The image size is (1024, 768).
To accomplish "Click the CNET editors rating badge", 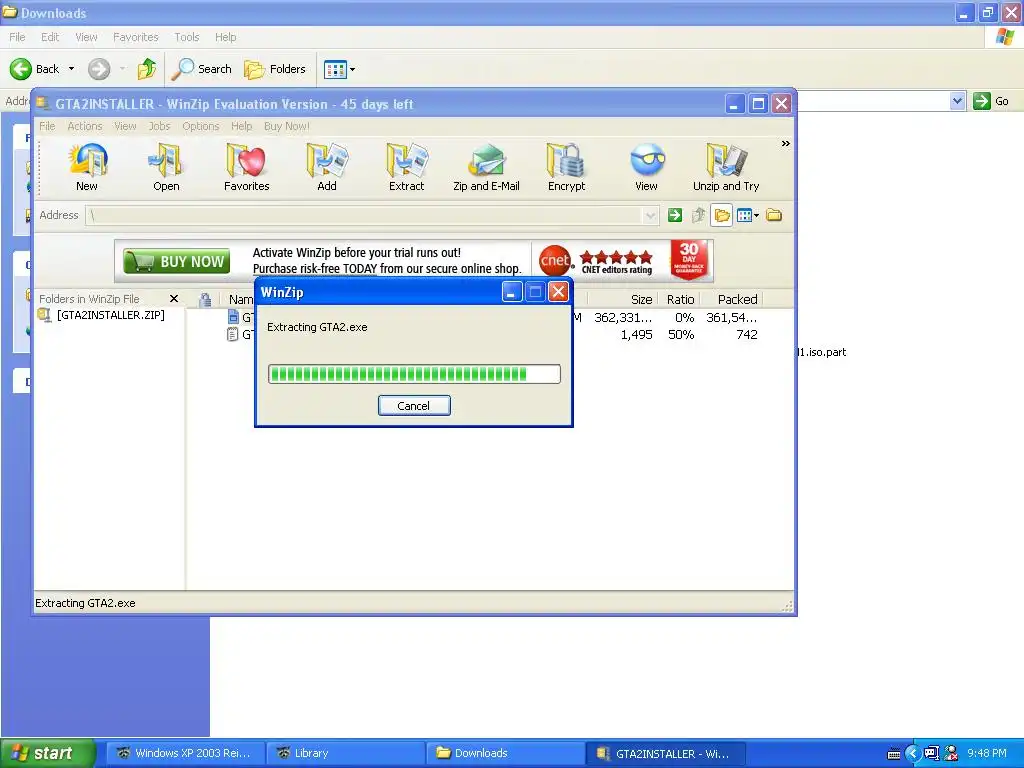I will 596,261.
